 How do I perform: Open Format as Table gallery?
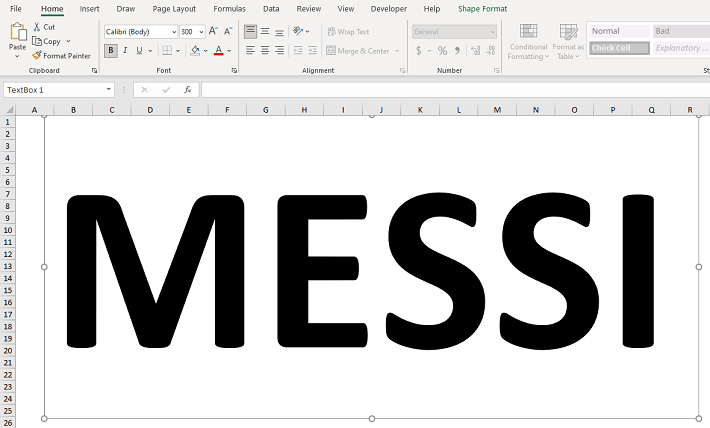tap(568, 42)
